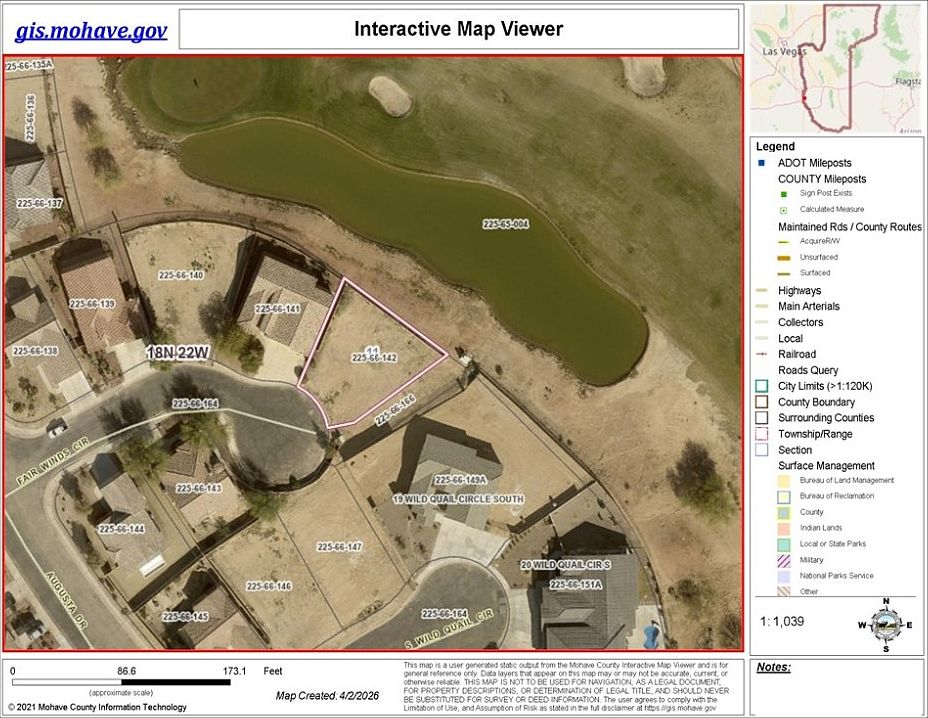This screenshot has height=718, width=928.
Task: Click the City Limits teal box symbol
Action: click(762, 386)
